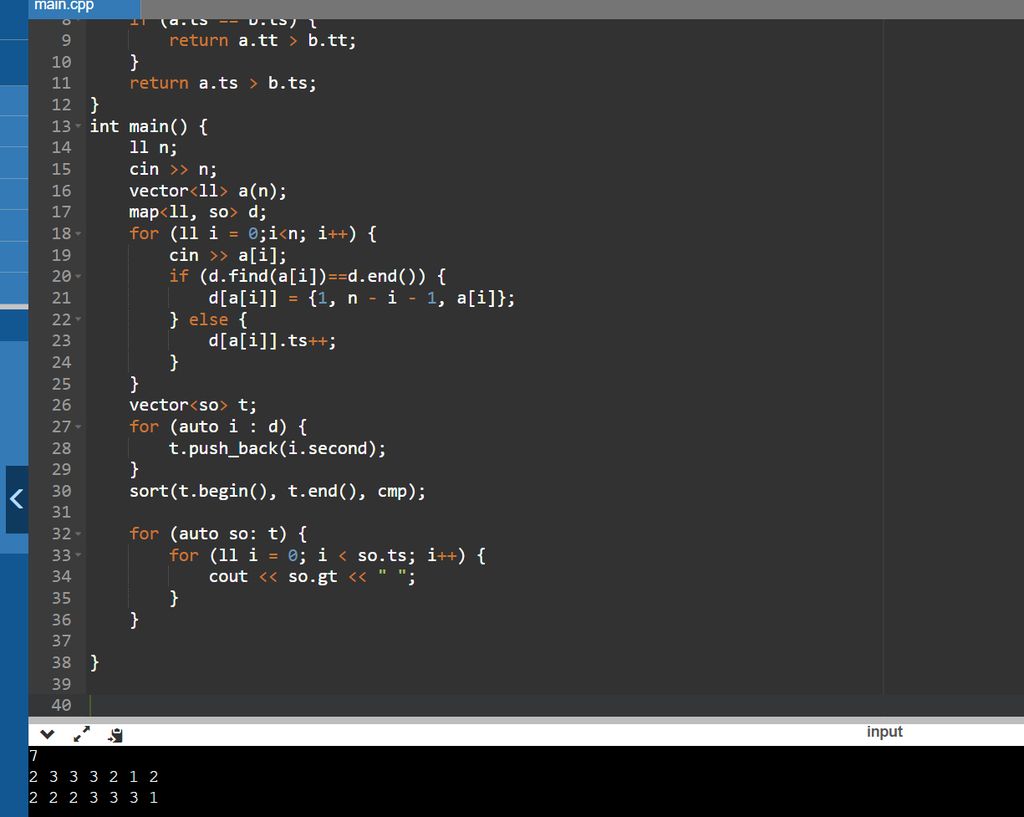Click line number 30 in the gutter
This screenshot has width=1024, height=817.
61,491
